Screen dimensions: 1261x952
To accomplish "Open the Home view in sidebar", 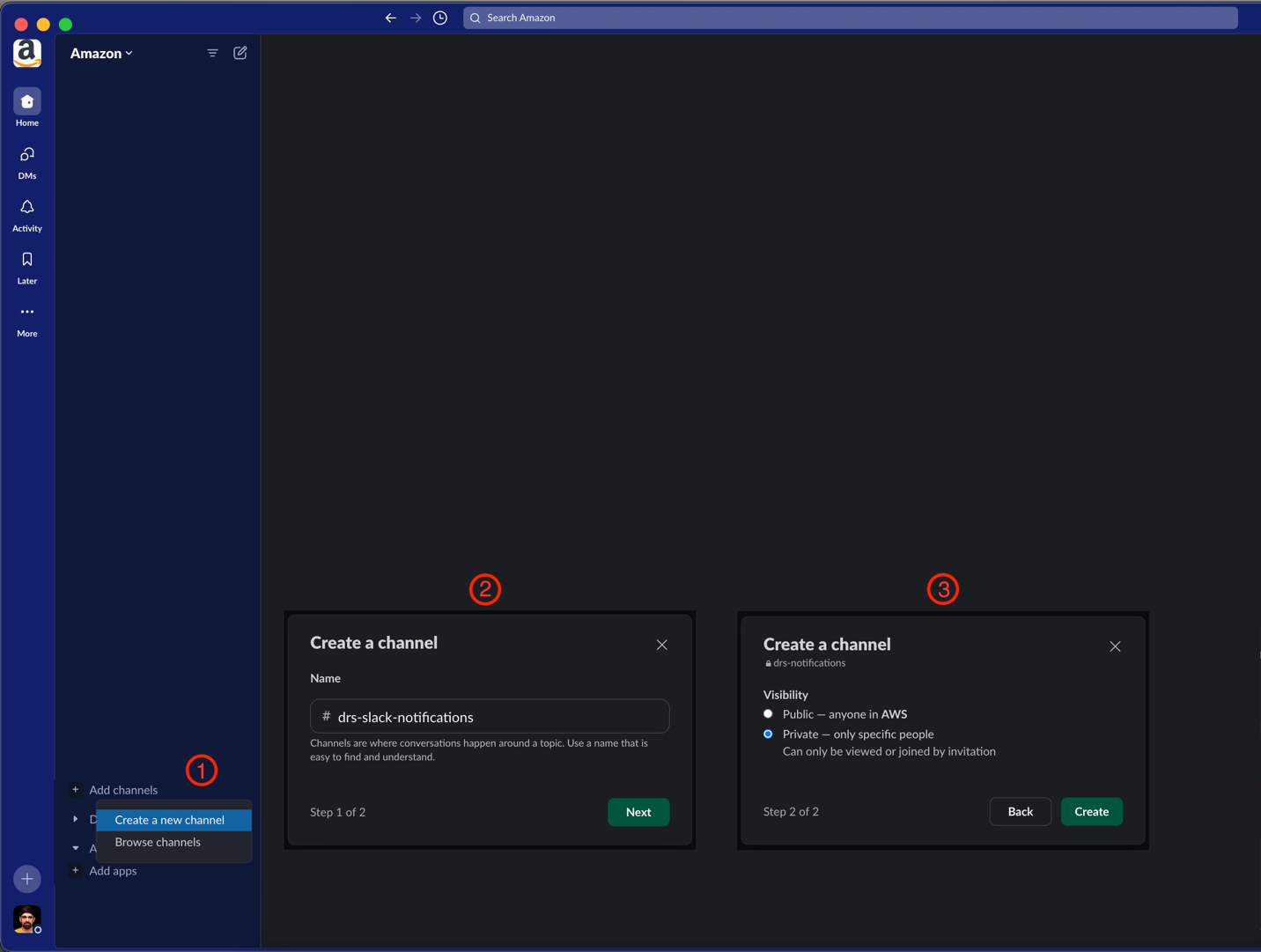I will [x=27, y=102].
